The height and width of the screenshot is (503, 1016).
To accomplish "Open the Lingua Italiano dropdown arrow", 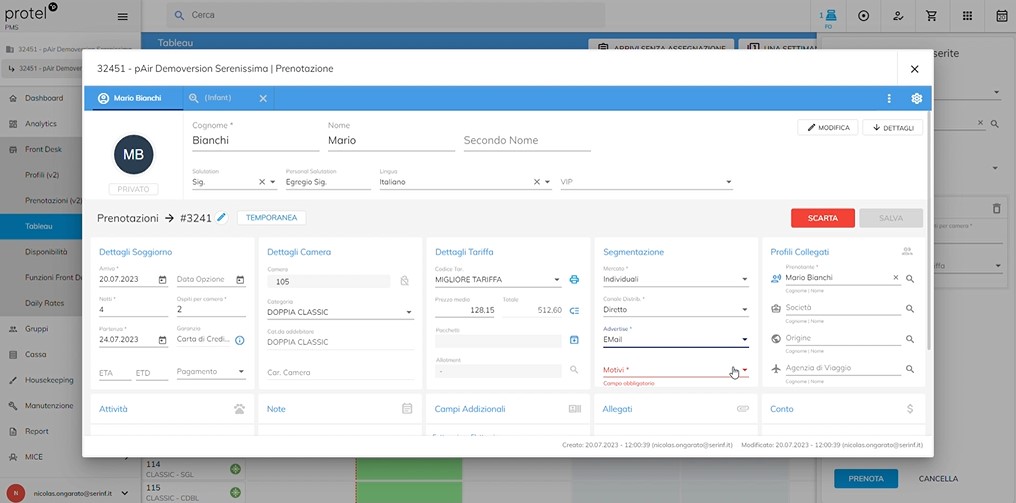I will click(548, 182).
